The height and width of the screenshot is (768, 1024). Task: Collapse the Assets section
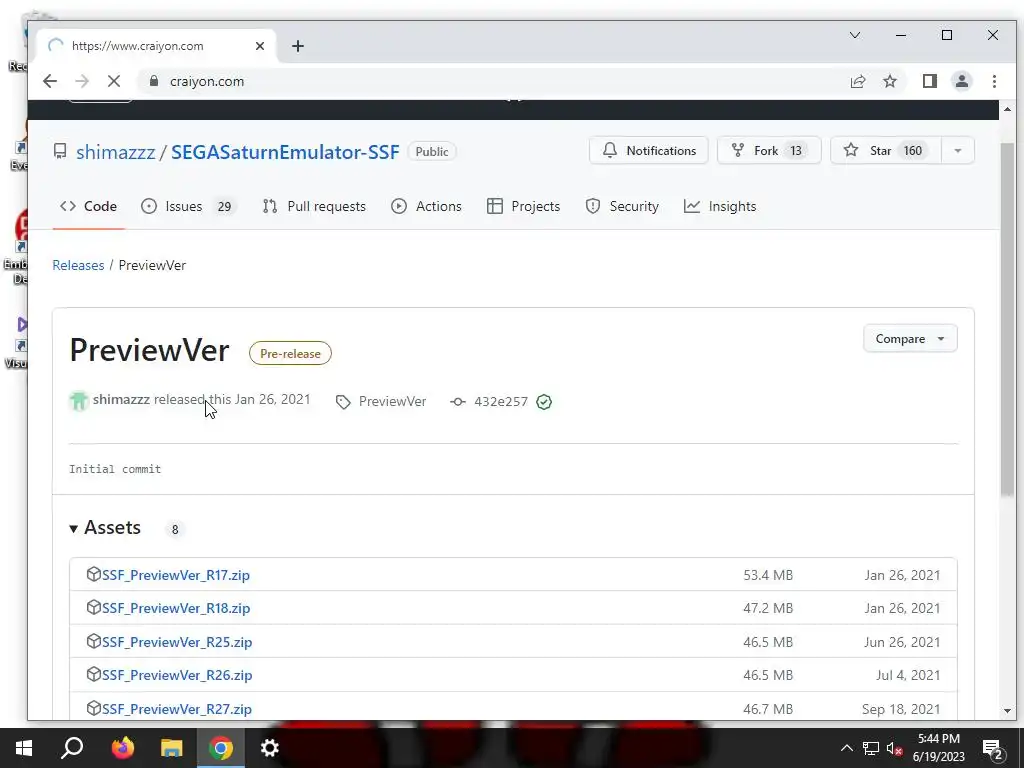pos(105,528)
